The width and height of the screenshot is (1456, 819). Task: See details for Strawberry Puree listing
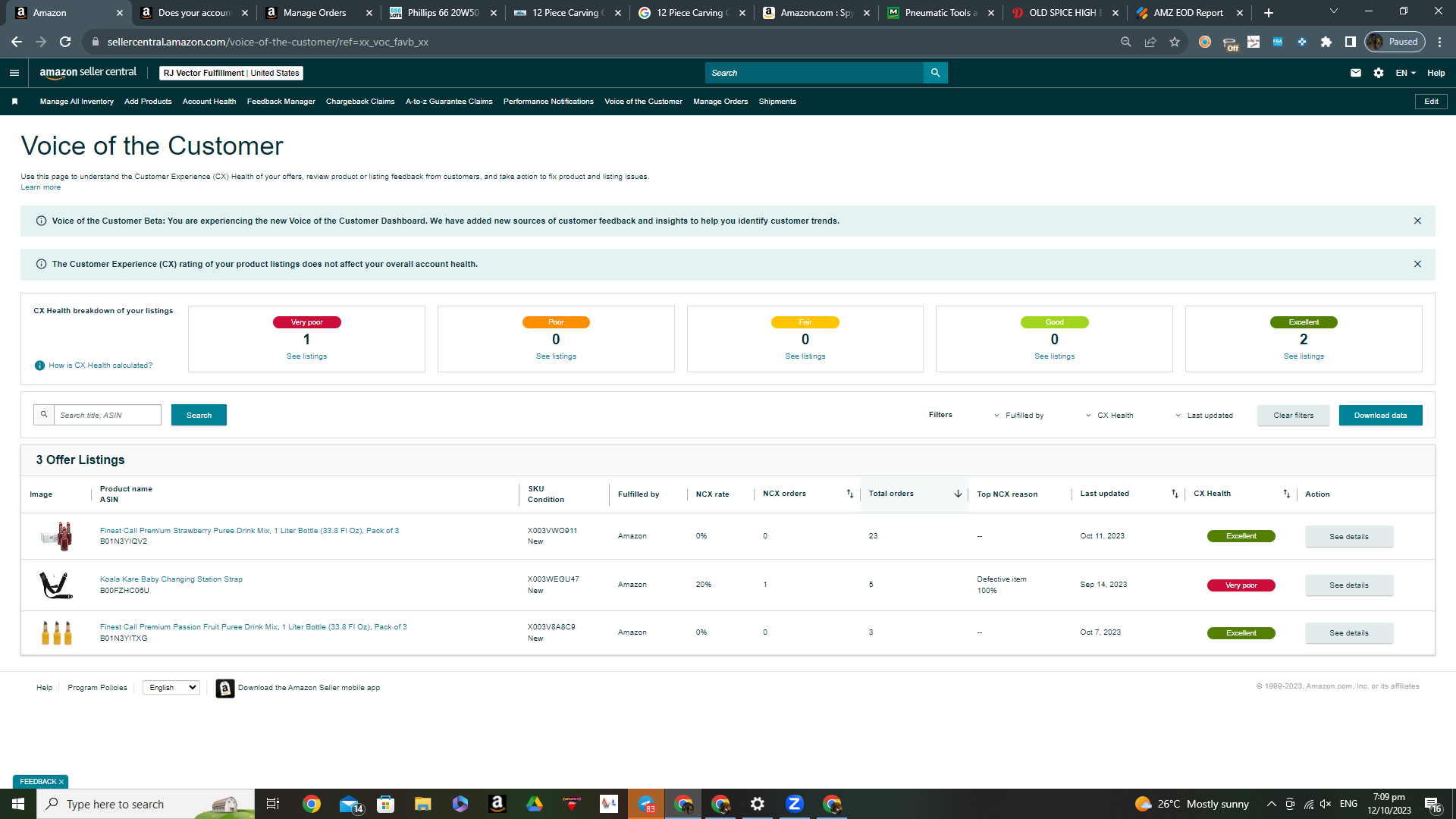[1349, 537]
